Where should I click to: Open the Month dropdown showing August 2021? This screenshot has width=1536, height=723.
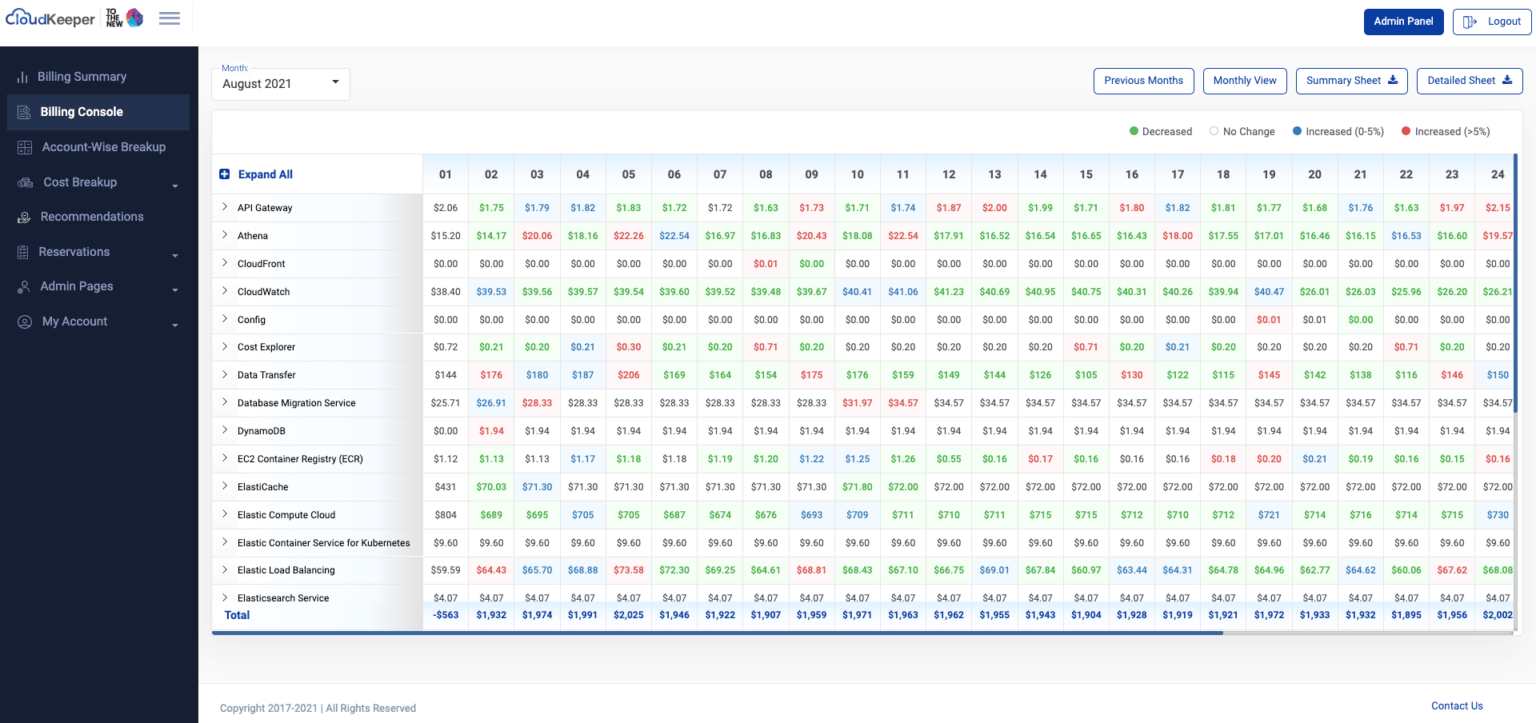pos(280,84)
